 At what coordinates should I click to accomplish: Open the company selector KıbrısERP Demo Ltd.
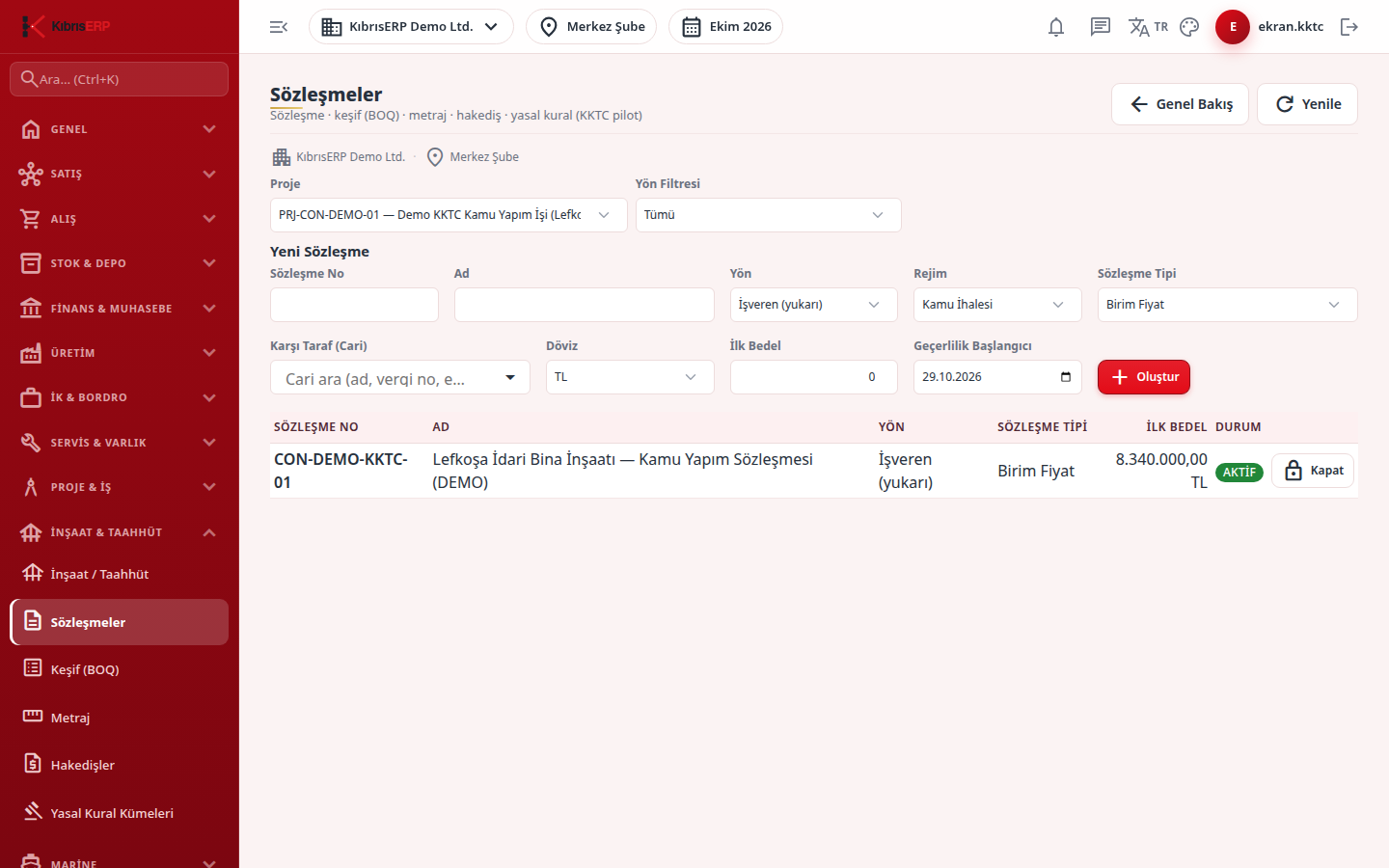[x=411, y=27]
